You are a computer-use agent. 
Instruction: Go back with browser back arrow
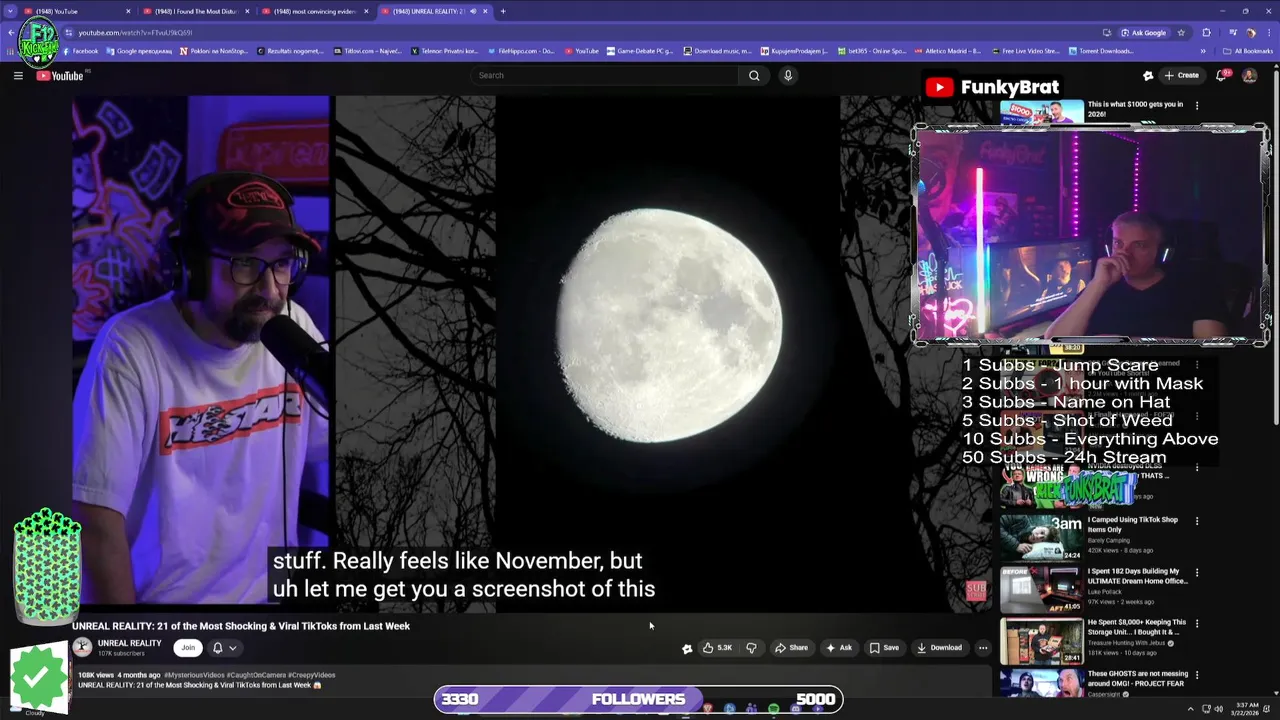point(10,32)
